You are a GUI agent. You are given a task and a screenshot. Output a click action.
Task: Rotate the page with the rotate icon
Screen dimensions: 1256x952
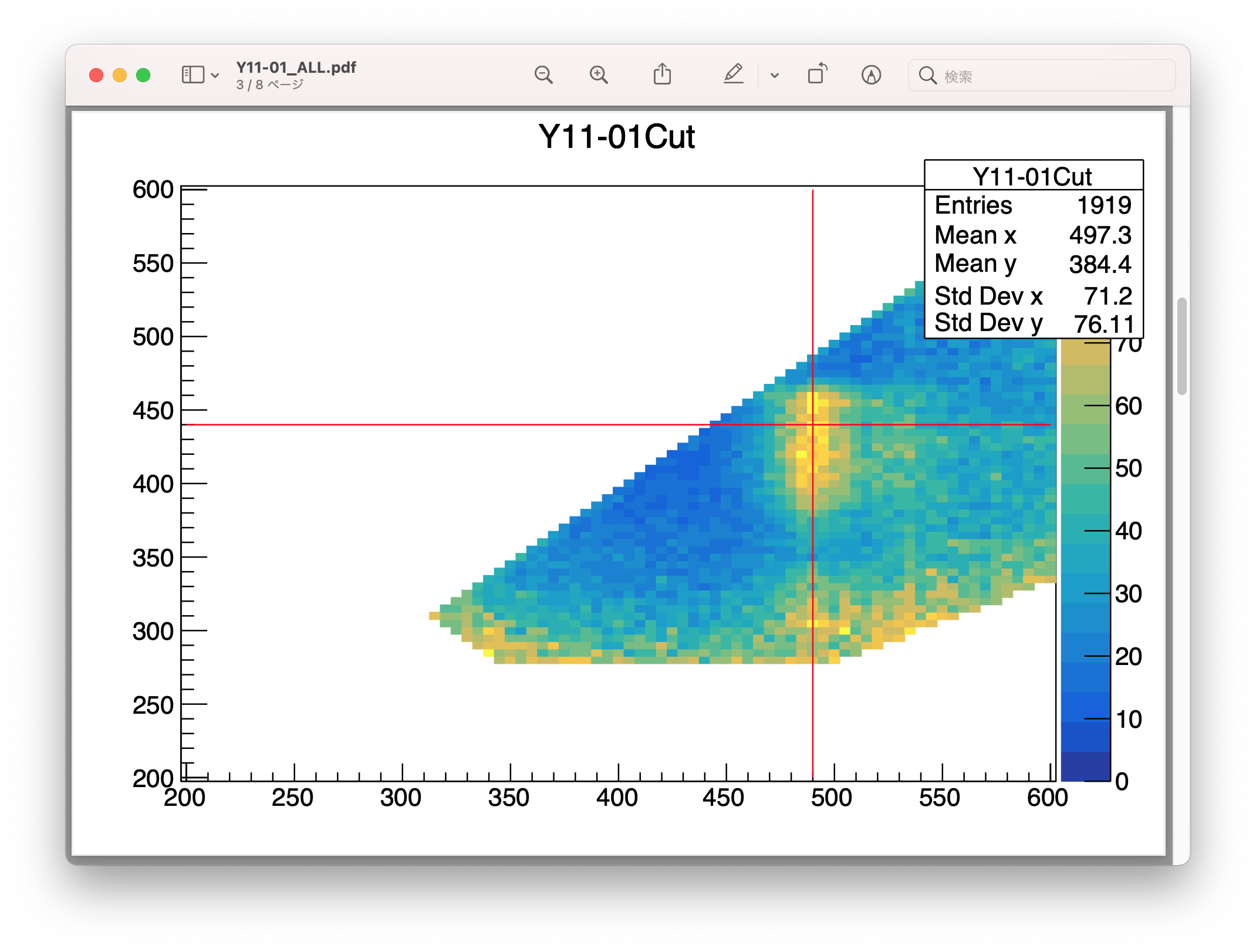817,74
